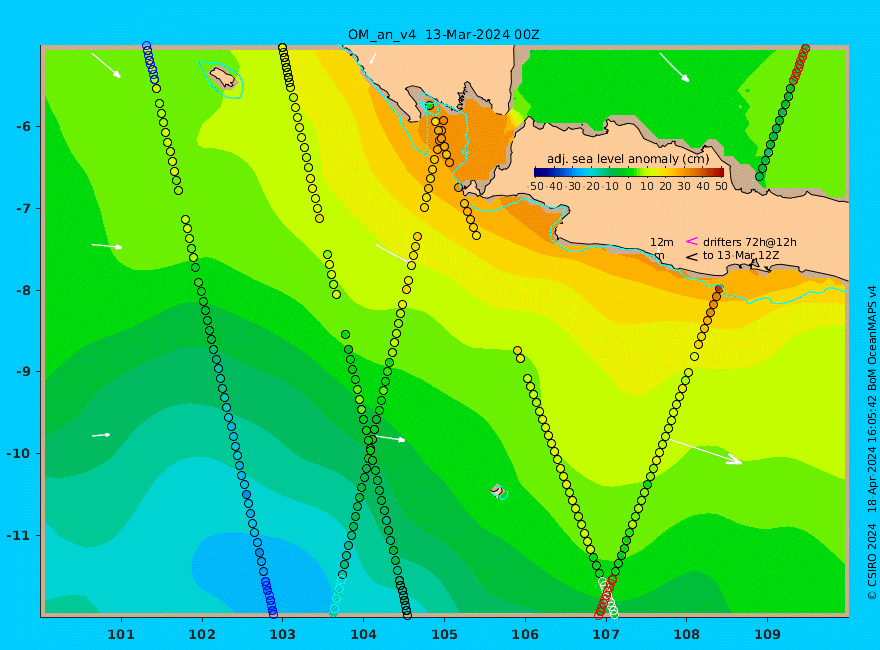Click the '12m' legend label
The image size is (880, 650).
tap(662, 242)
